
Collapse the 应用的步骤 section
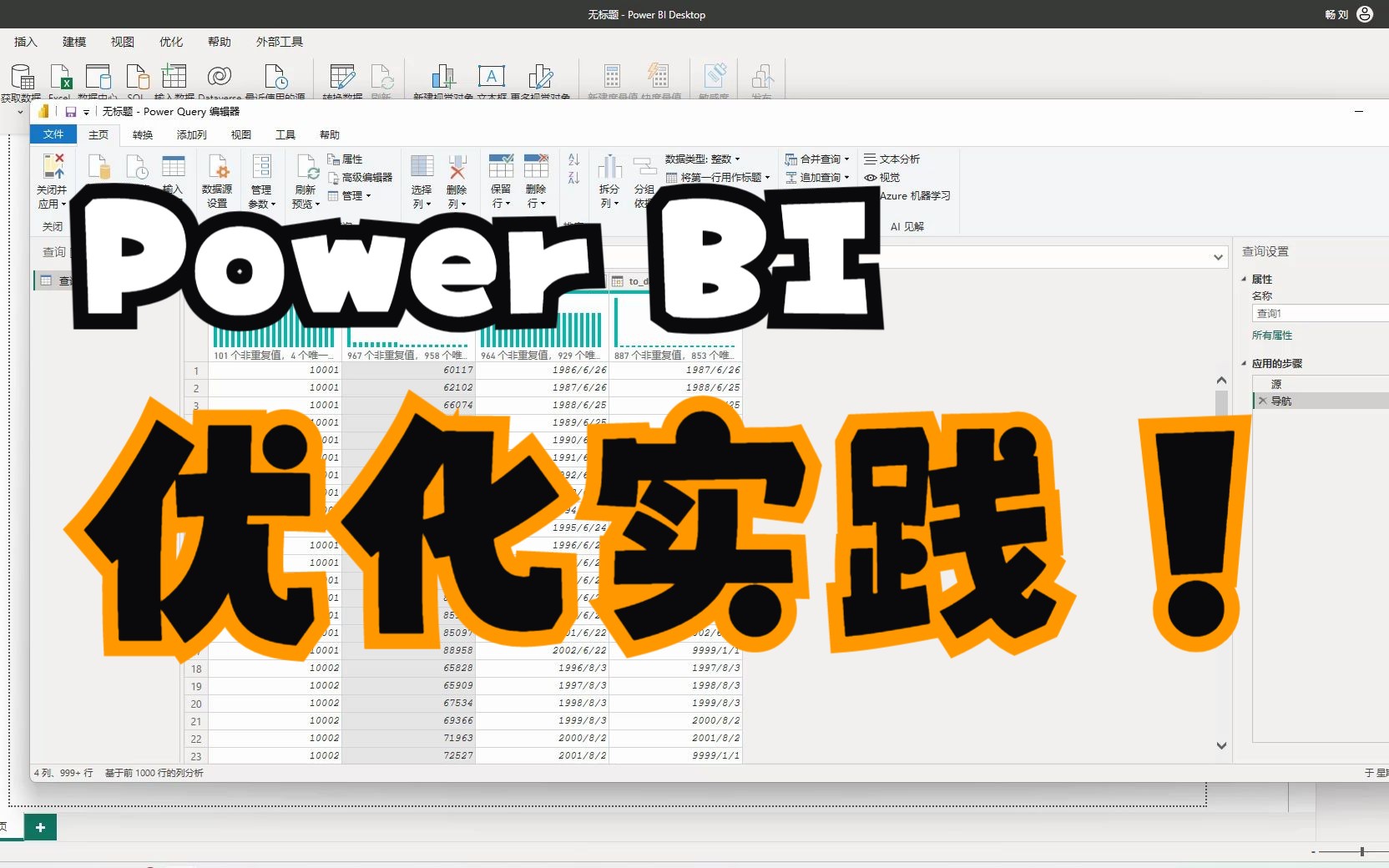pyautogui.click(x=1244, y=363)
